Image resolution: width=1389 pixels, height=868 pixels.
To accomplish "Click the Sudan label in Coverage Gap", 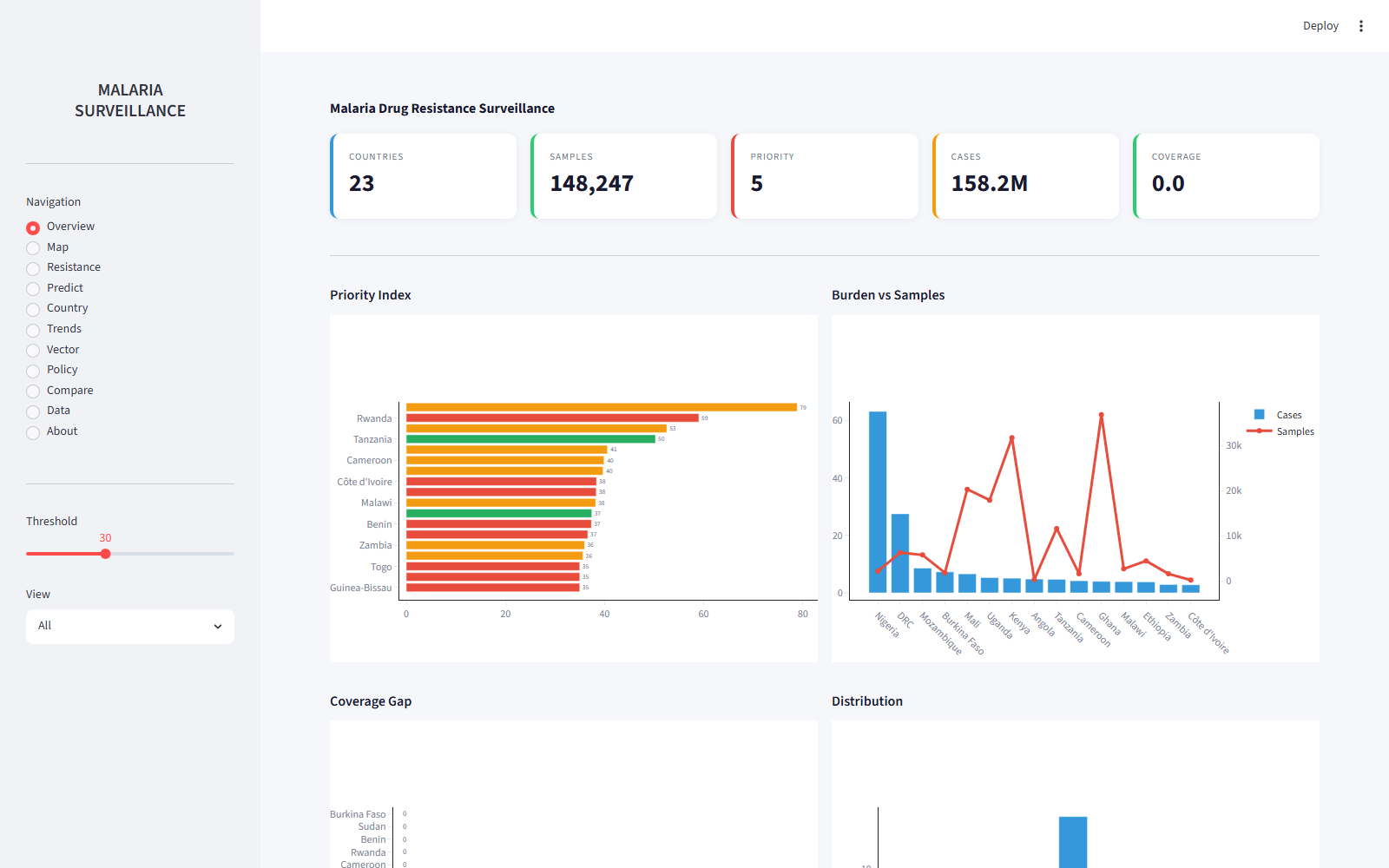I will click(372, 827).
